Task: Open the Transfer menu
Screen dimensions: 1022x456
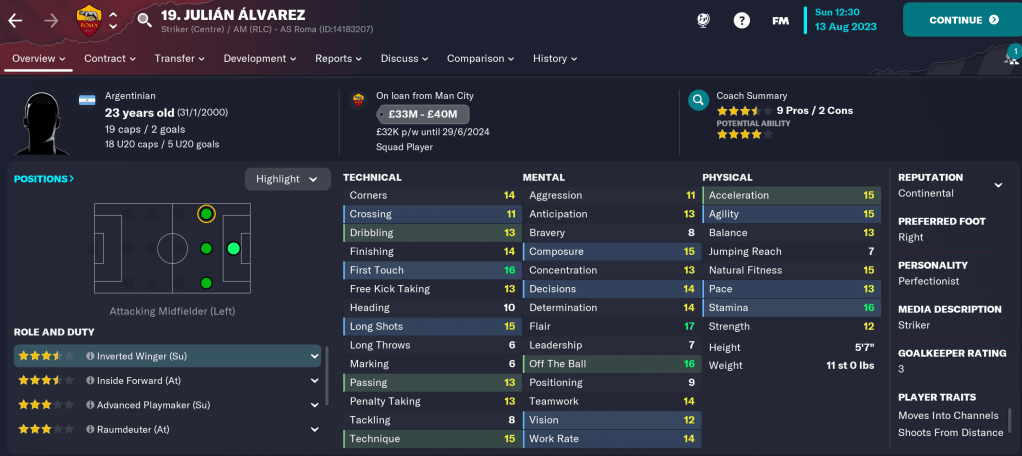Action: coord(179,59)
